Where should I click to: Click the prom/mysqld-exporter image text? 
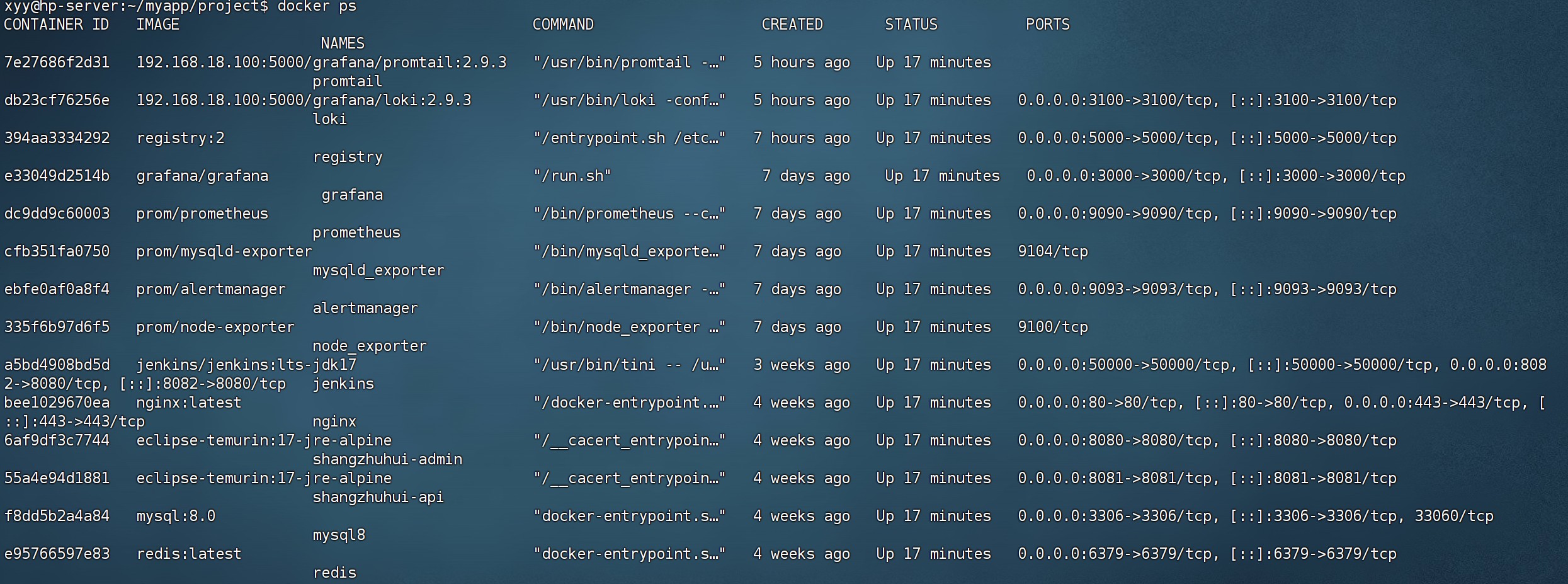click(224, 251)
